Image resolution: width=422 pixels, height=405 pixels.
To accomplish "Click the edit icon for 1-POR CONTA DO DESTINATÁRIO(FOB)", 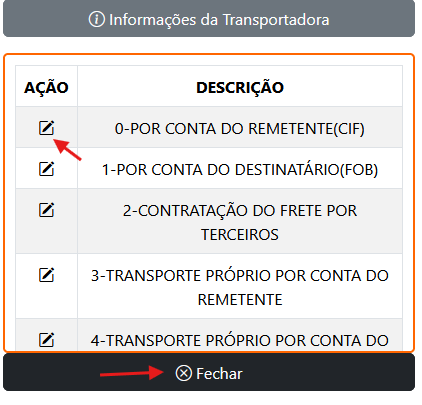I will click(46, 169).
